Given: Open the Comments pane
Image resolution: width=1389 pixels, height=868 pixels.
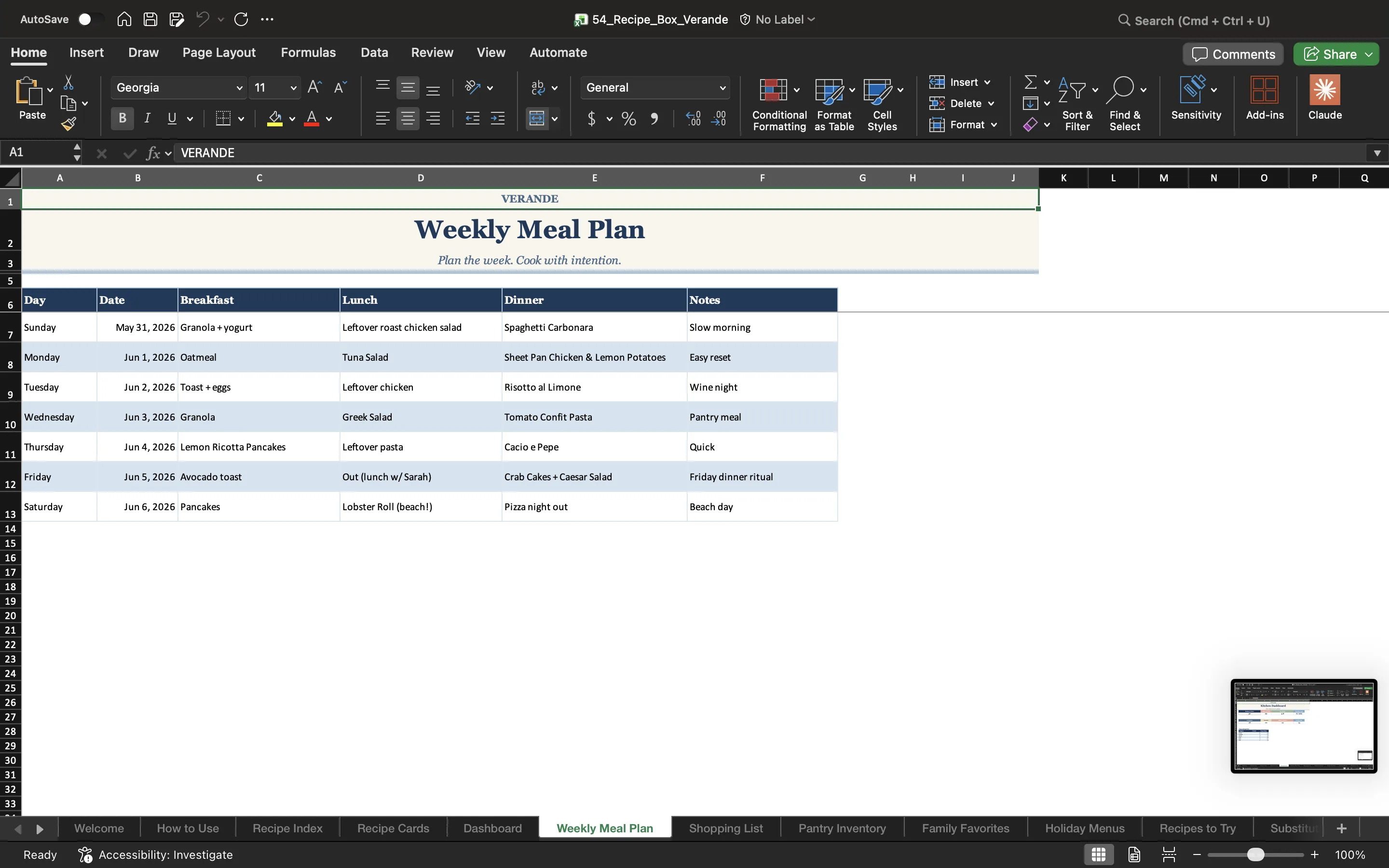Looking at the screenshot, I should (x=1233, y=54).
